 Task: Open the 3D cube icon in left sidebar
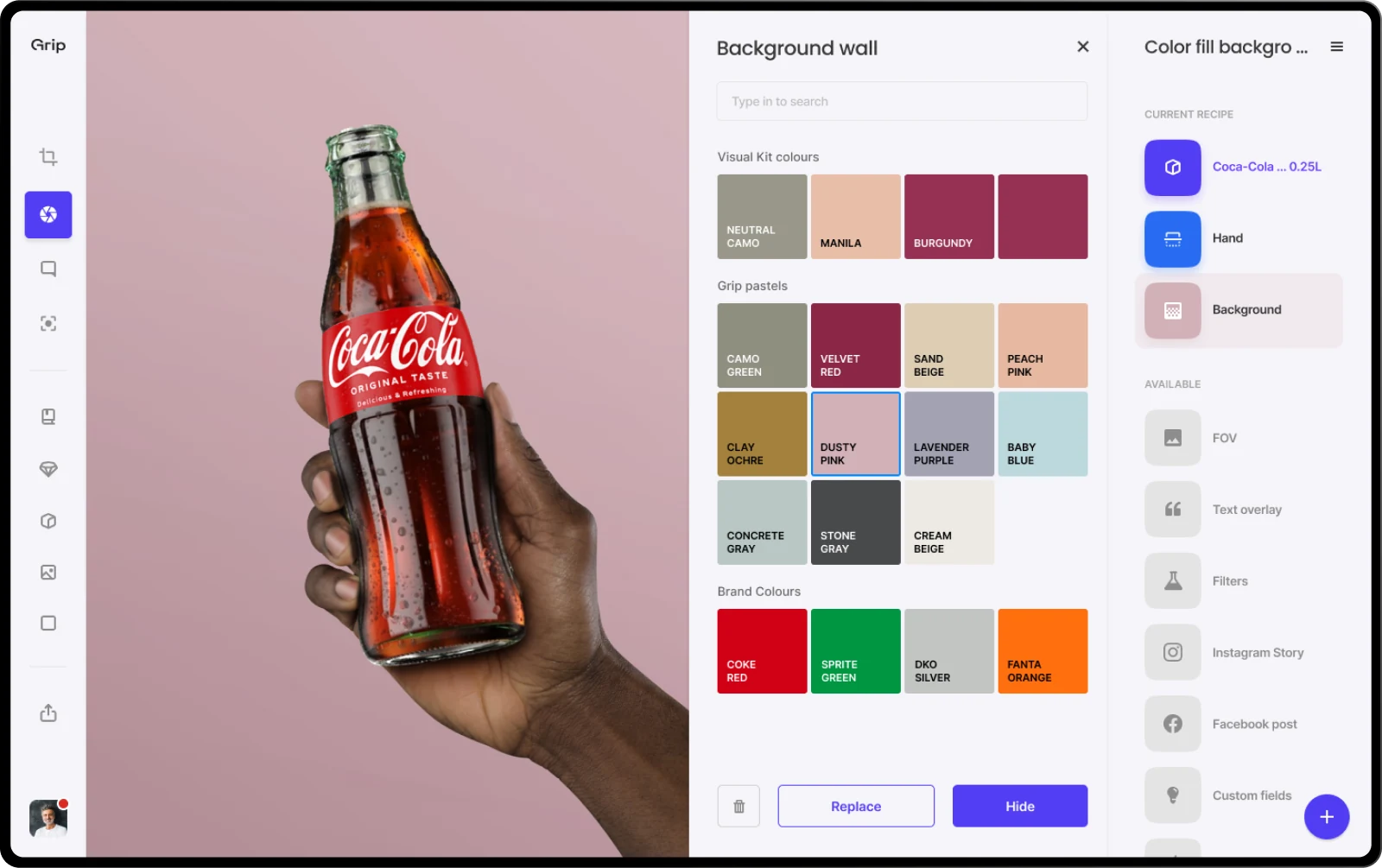click(x=48, y=521)
